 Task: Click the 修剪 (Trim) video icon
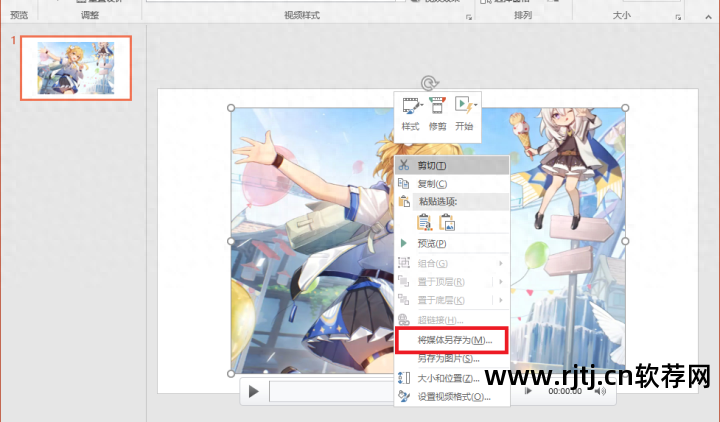point(437,111)
